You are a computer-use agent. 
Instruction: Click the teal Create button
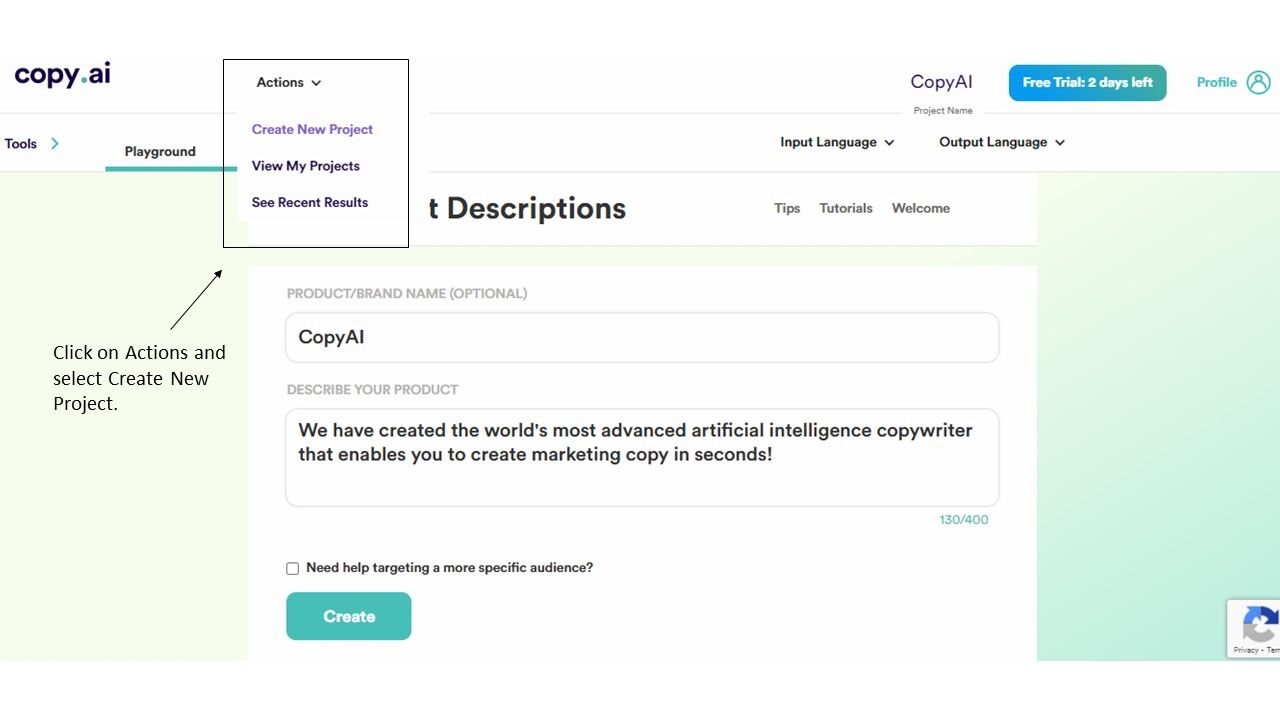(348, 616)
